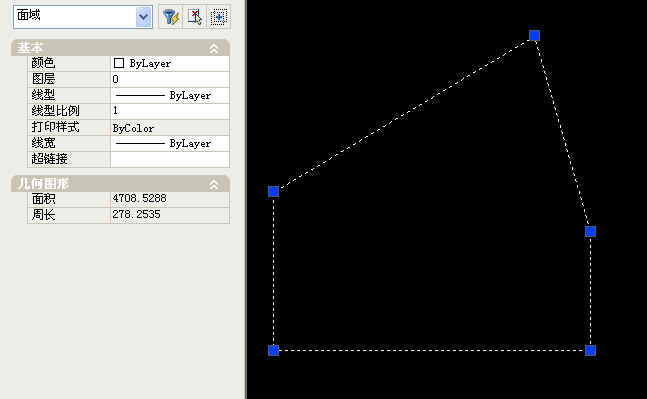Click the top vertex grip of the region

click(534, 35)
